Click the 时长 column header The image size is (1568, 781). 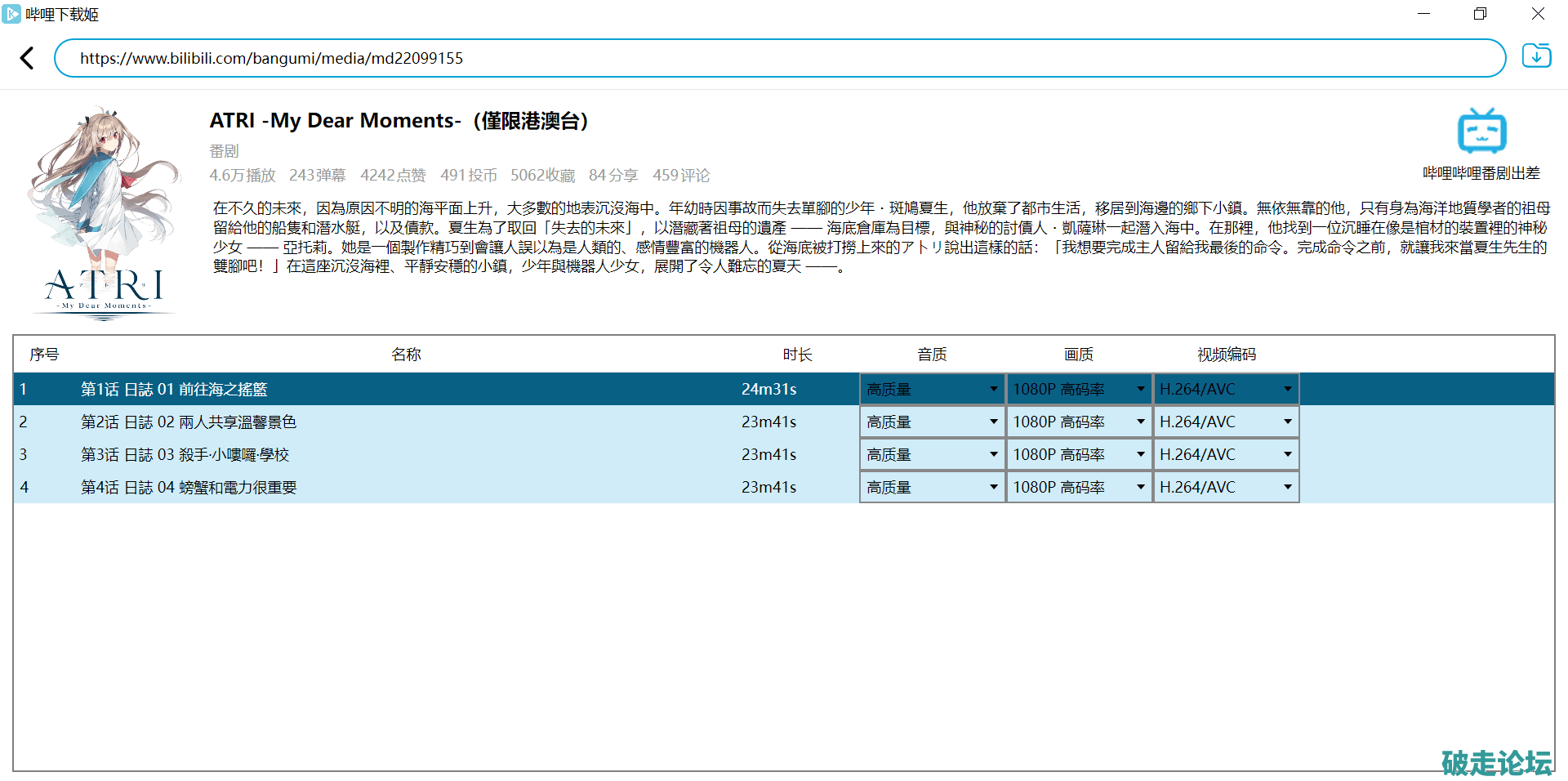797,355
